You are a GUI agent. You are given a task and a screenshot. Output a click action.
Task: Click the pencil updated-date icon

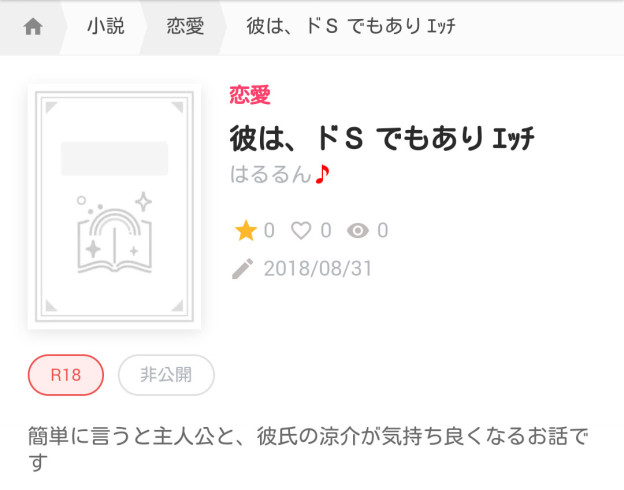pyautogui.click(x=242, y=269)
